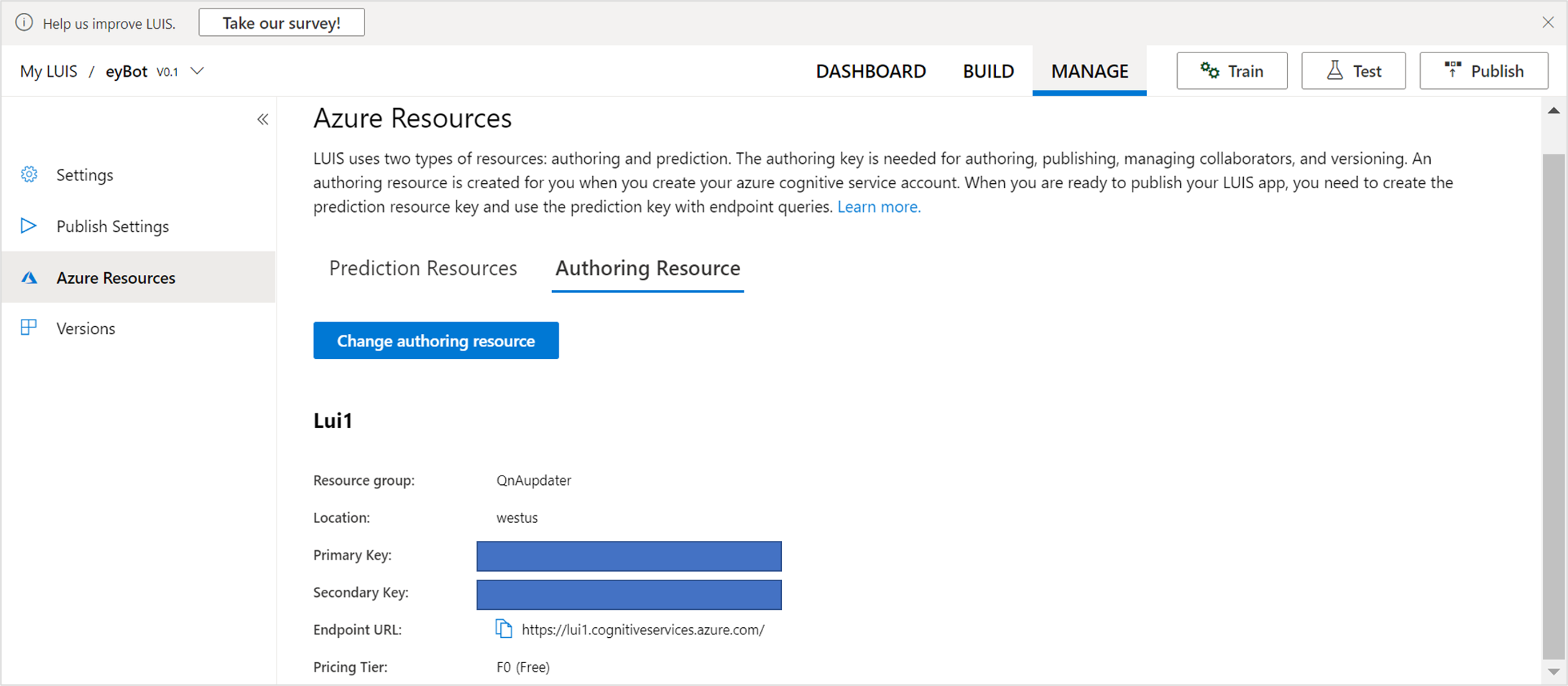Click the redacted Primary Key field
Screen dimensions: 1568x686
pos(629,556)
